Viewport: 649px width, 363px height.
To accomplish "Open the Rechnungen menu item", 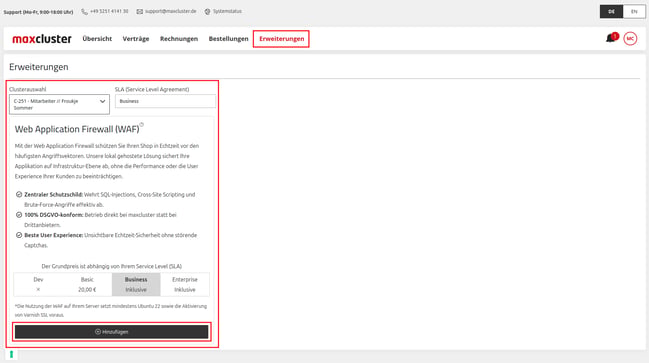I will tap(179, 39).
